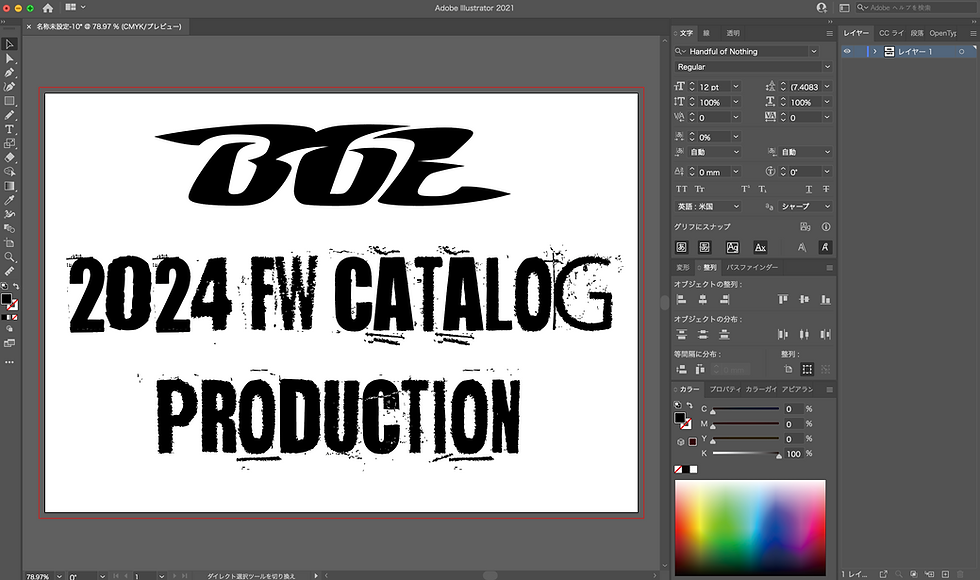The image size is (980, 580).
Task: Click vertical distribute top icon
Action: pyautogui.click(x=682, y=335)
